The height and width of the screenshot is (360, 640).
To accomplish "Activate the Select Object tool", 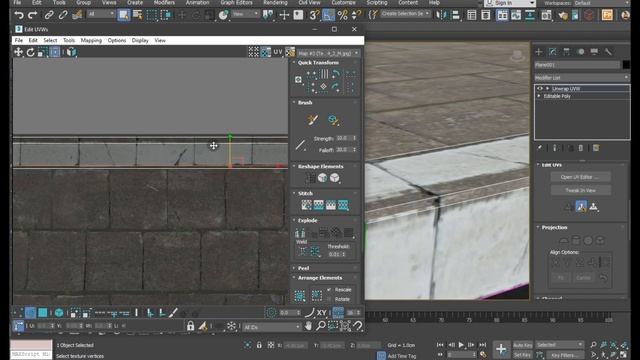I will coord(123,15).
